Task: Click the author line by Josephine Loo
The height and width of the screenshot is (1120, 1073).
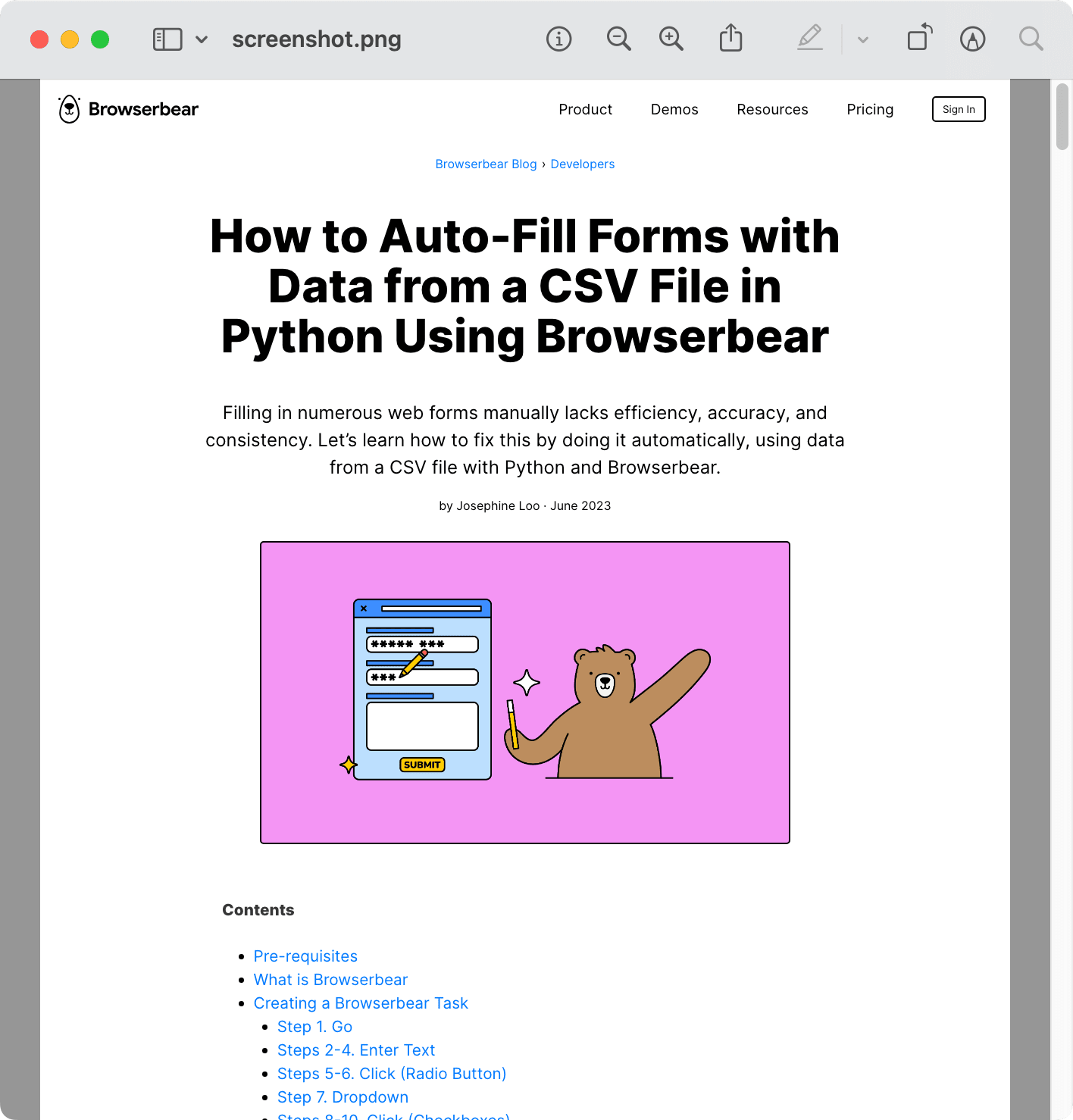Action: click(x=525, y=505)
